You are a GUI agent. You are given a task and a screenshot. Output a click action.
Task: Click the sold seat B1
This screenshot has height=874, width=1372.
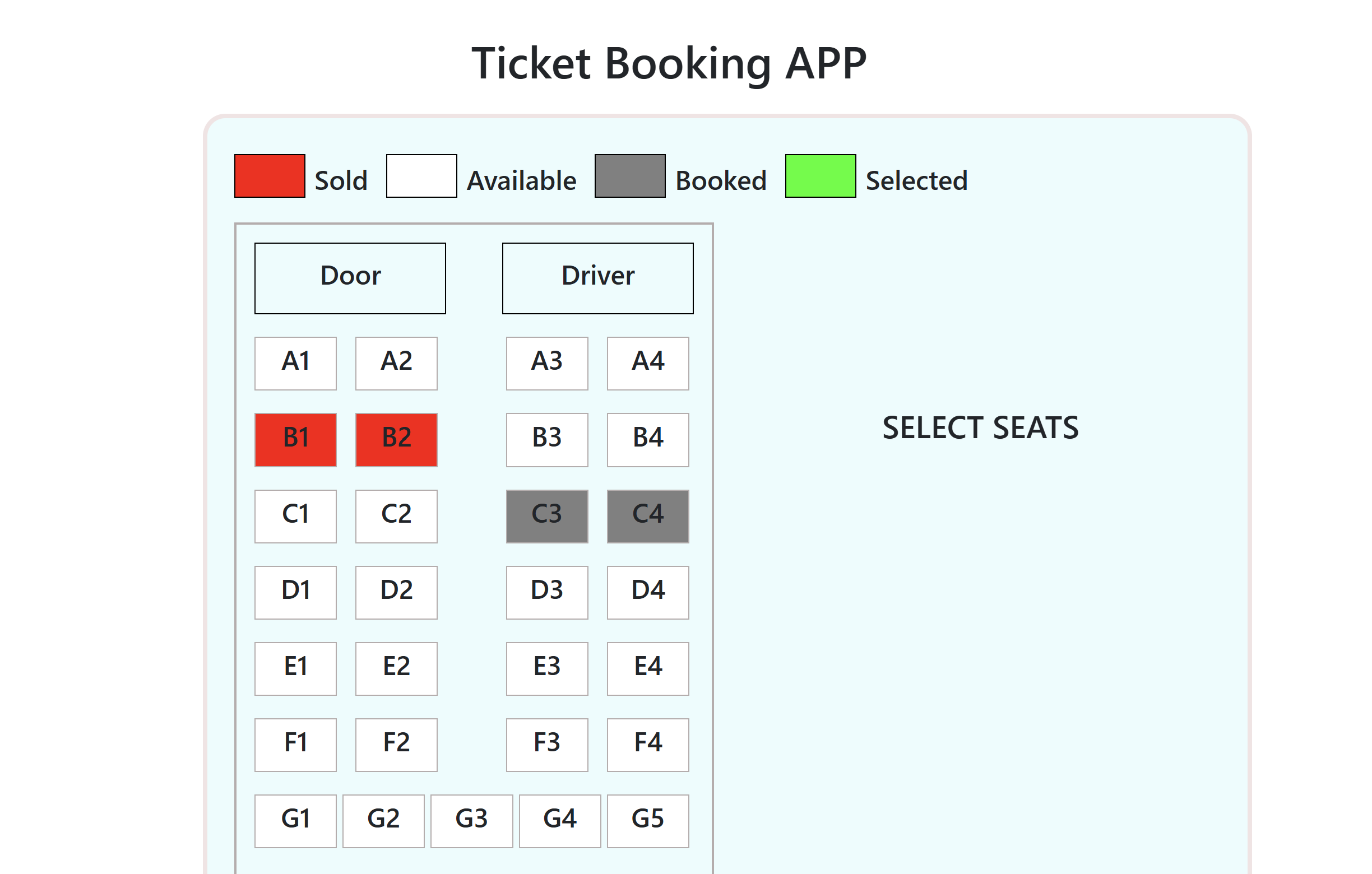pyautogui.click(x=295, y=440)
